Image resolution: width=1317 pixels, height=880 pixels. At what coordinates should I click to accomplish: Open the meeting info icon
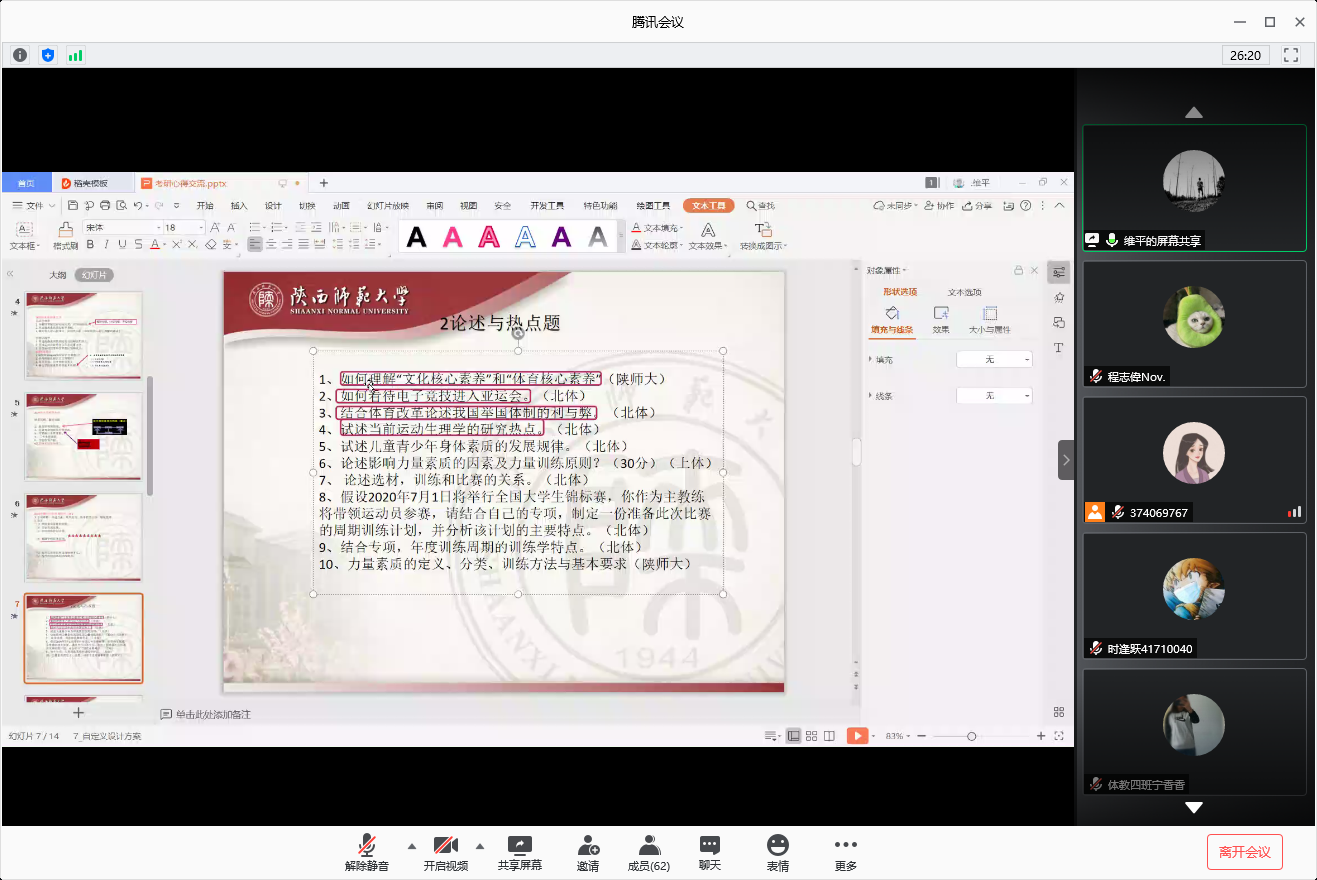[20, 55]
